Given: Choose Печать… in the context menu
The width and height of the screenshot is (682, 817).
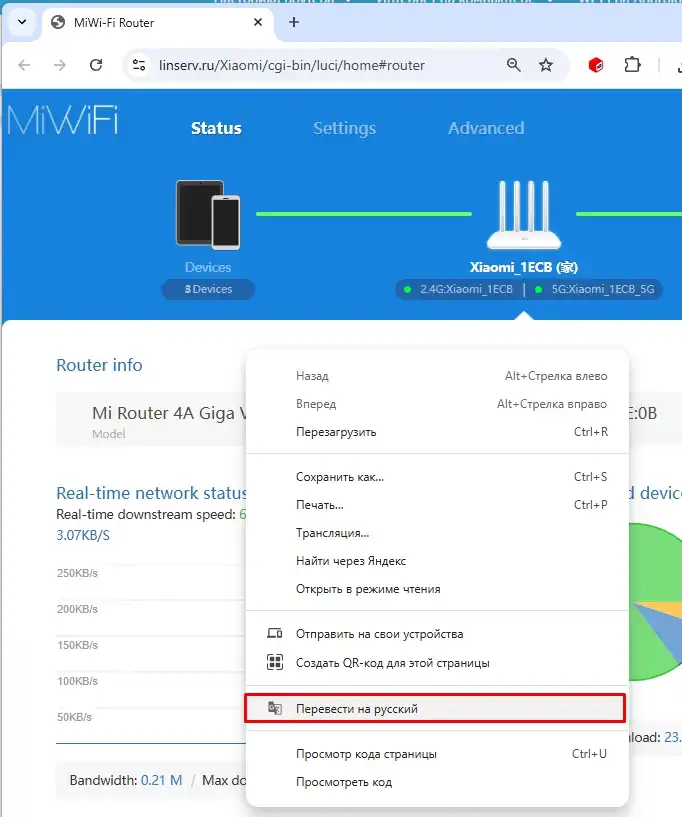Looking at the screenshot, I should 437,505.
